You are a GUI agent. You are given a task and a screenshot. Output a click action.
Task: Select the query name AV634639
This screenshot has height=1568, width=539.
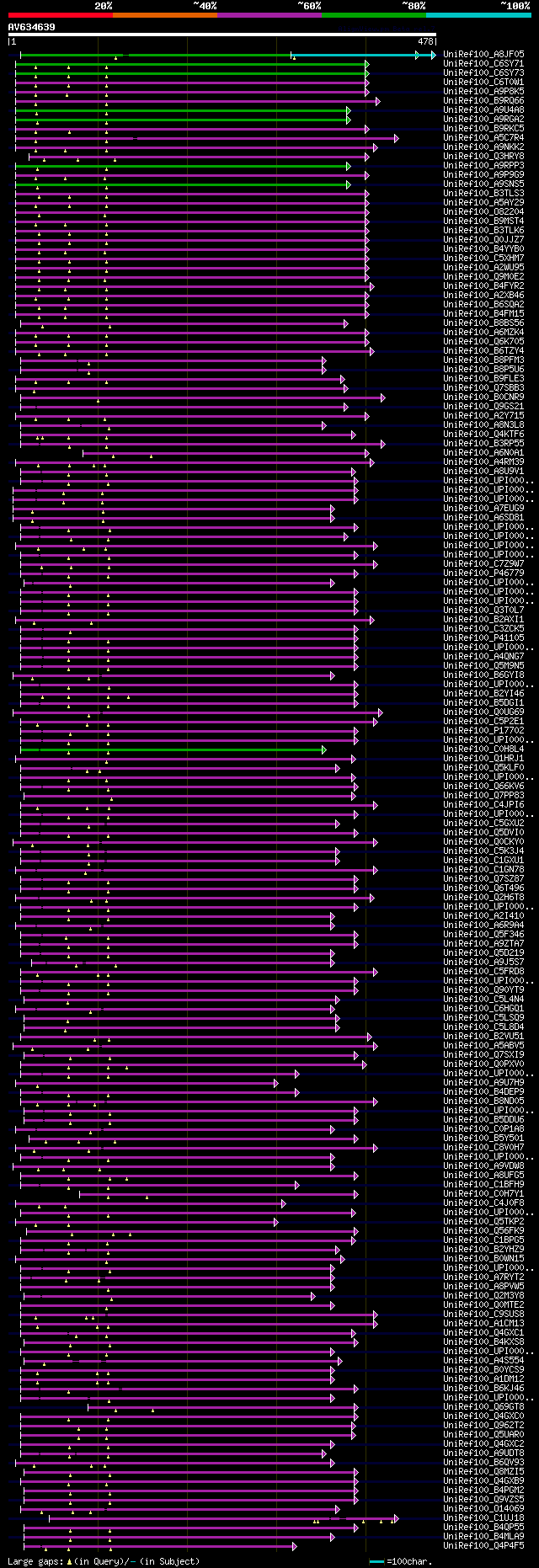(32, 27)
